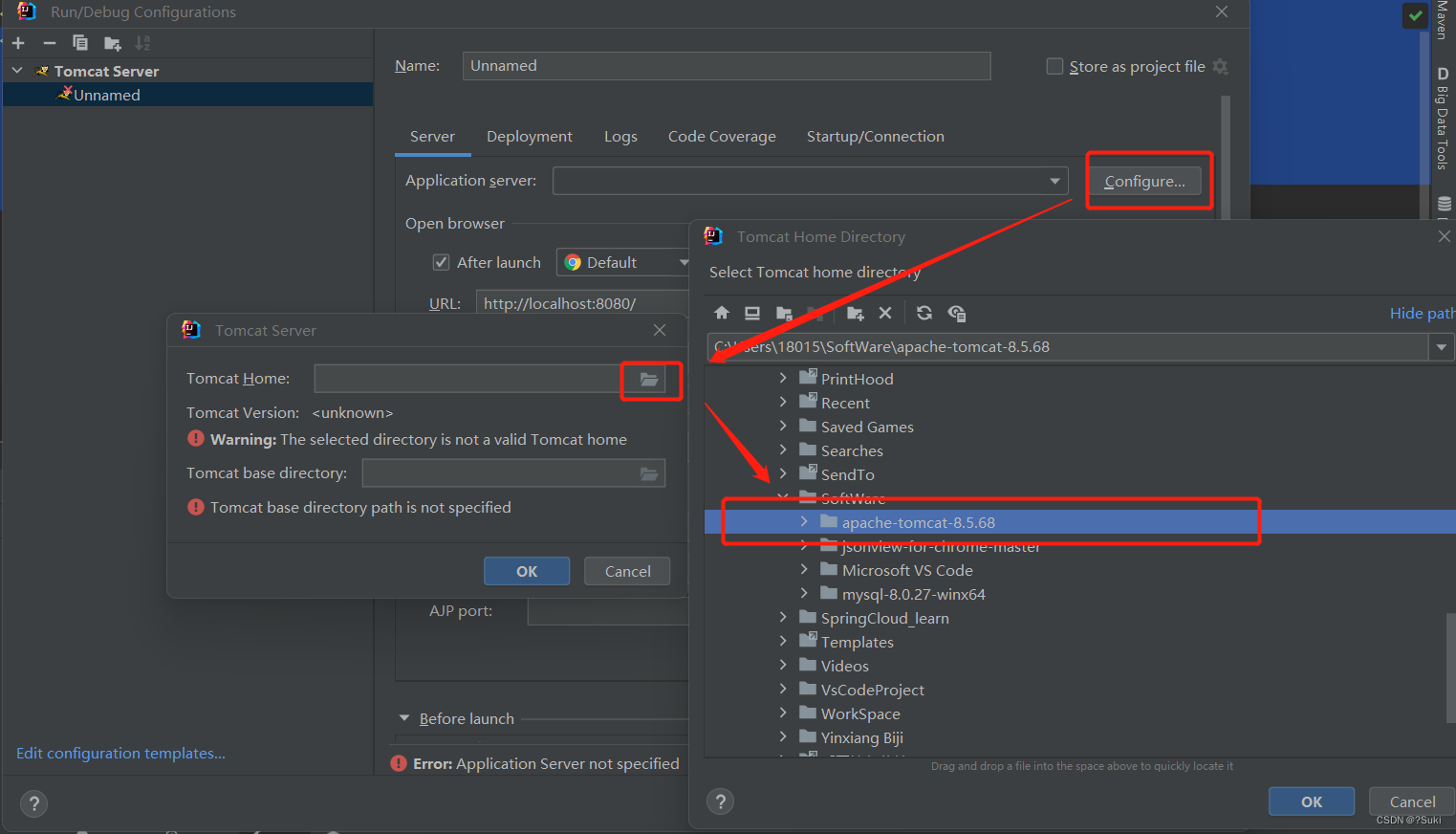Click Configure... button for application server
Viewport: 1456px width, 834px height.
click(x=1144, y=181)
